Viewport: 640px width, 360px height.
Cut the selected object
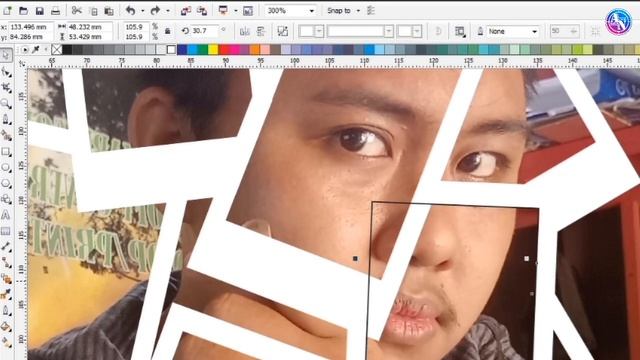76,11
